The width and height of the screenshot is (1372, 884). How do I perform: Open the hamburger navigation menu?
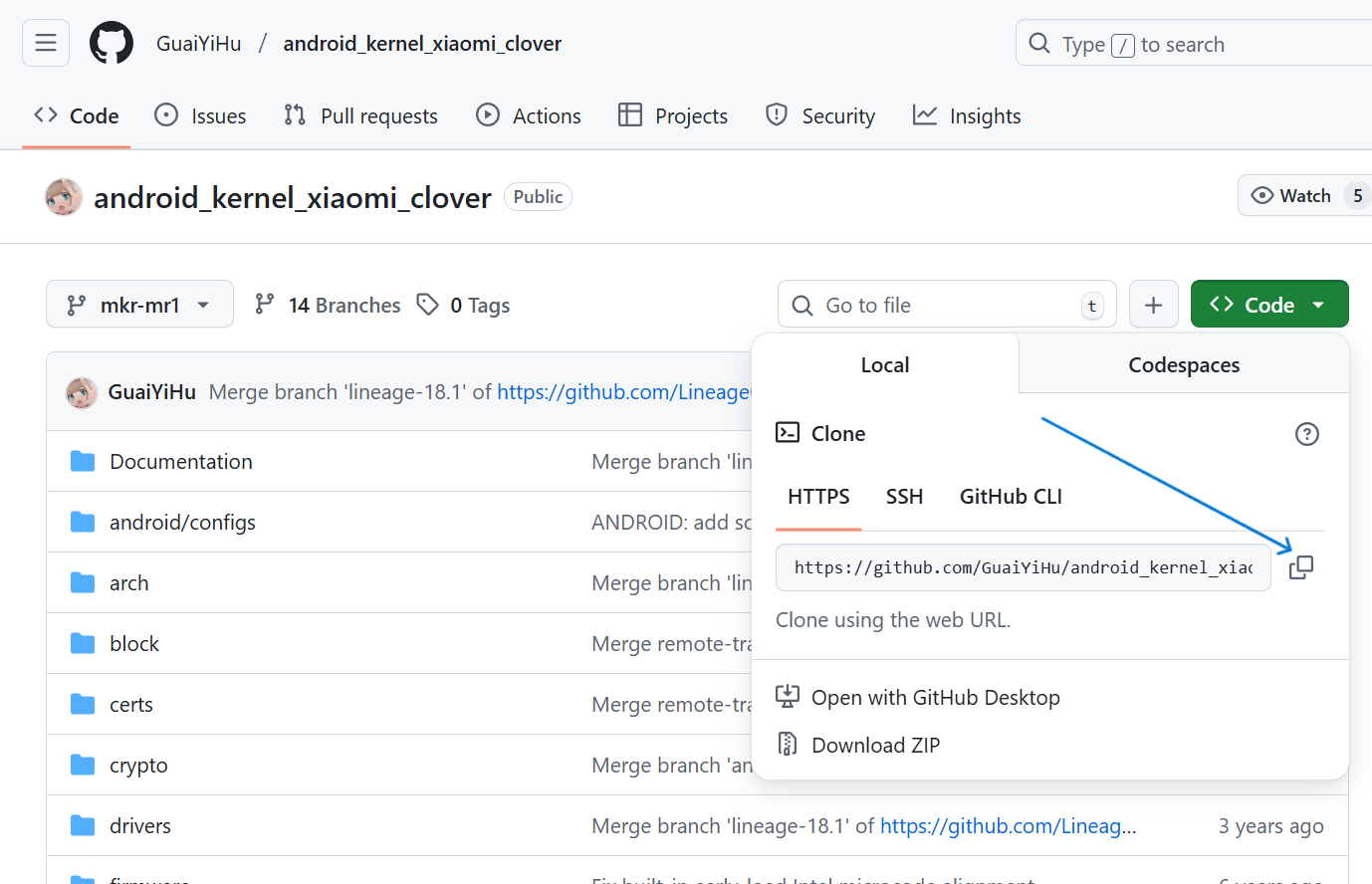click(x=46, y=43)
